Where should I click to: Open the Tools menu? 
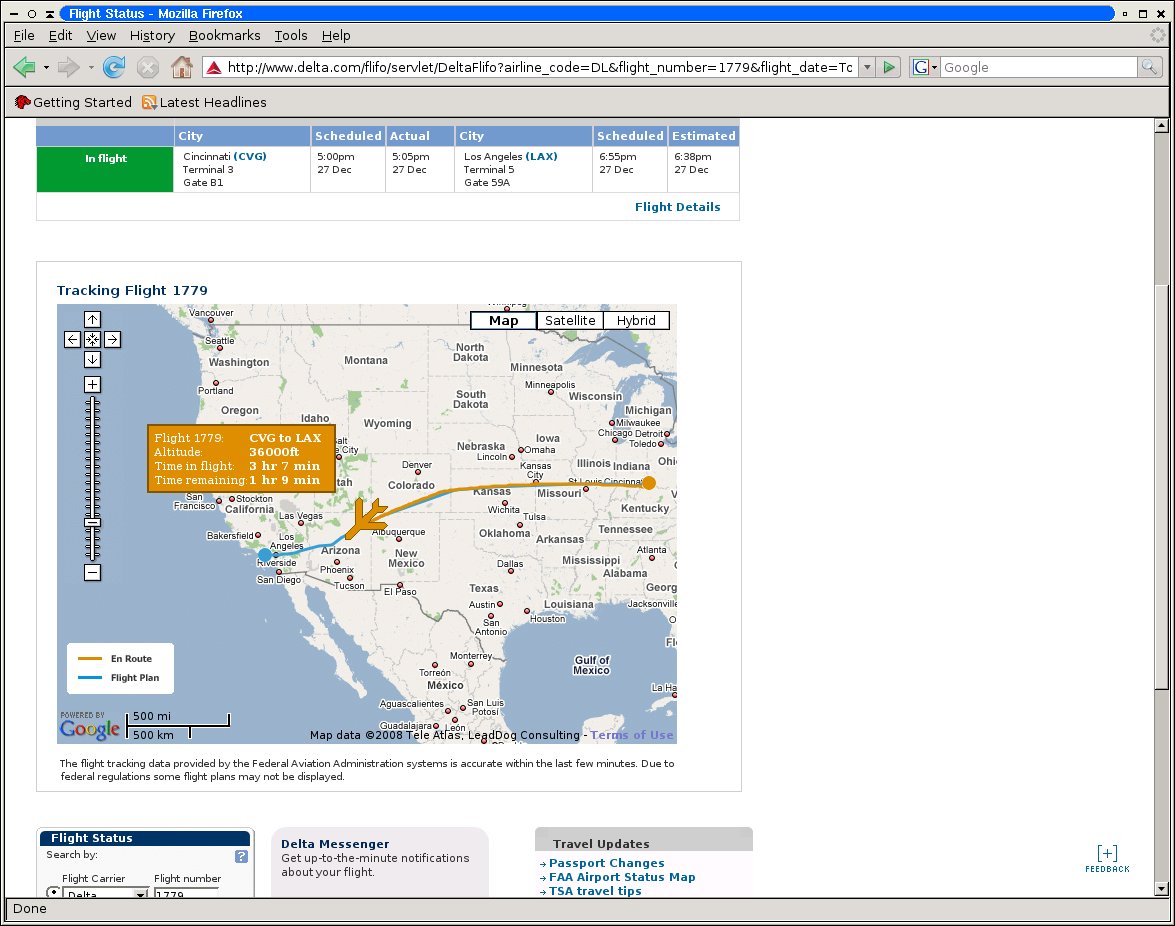pos(291,35)
